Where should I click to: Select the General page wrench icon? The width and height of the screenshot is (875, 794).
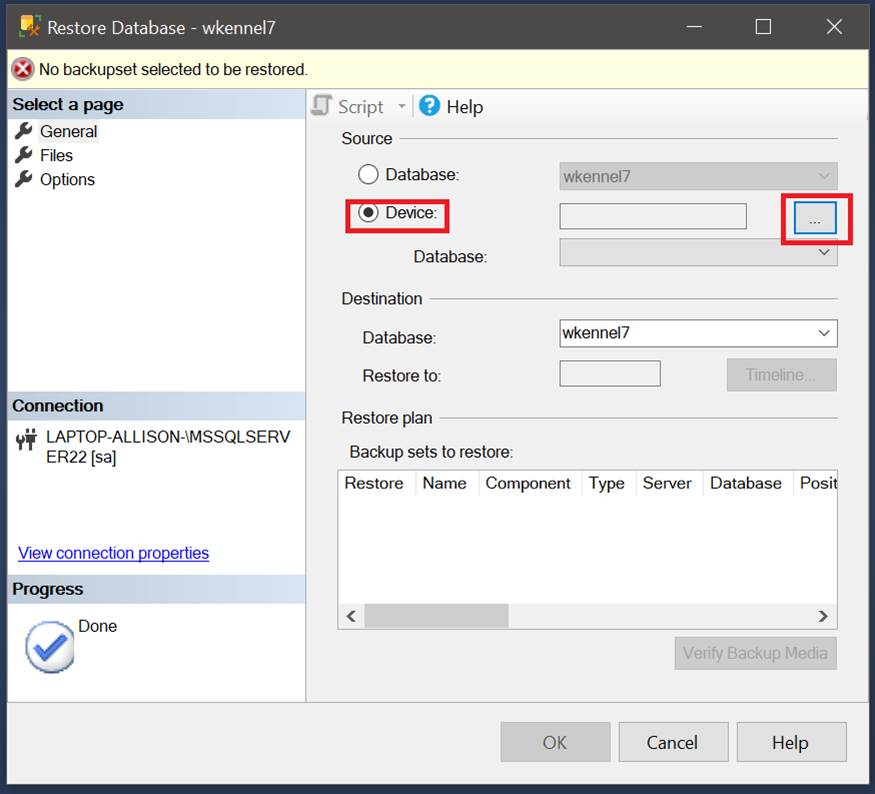(24, 131)
